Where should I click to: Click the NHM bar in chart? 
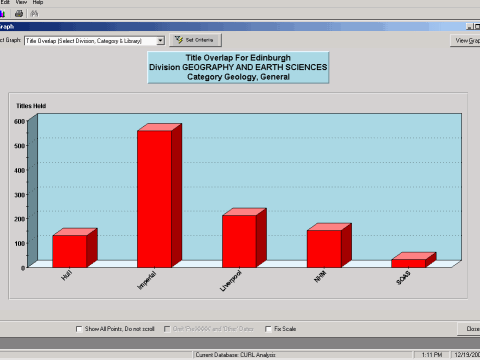pos(324,249)
